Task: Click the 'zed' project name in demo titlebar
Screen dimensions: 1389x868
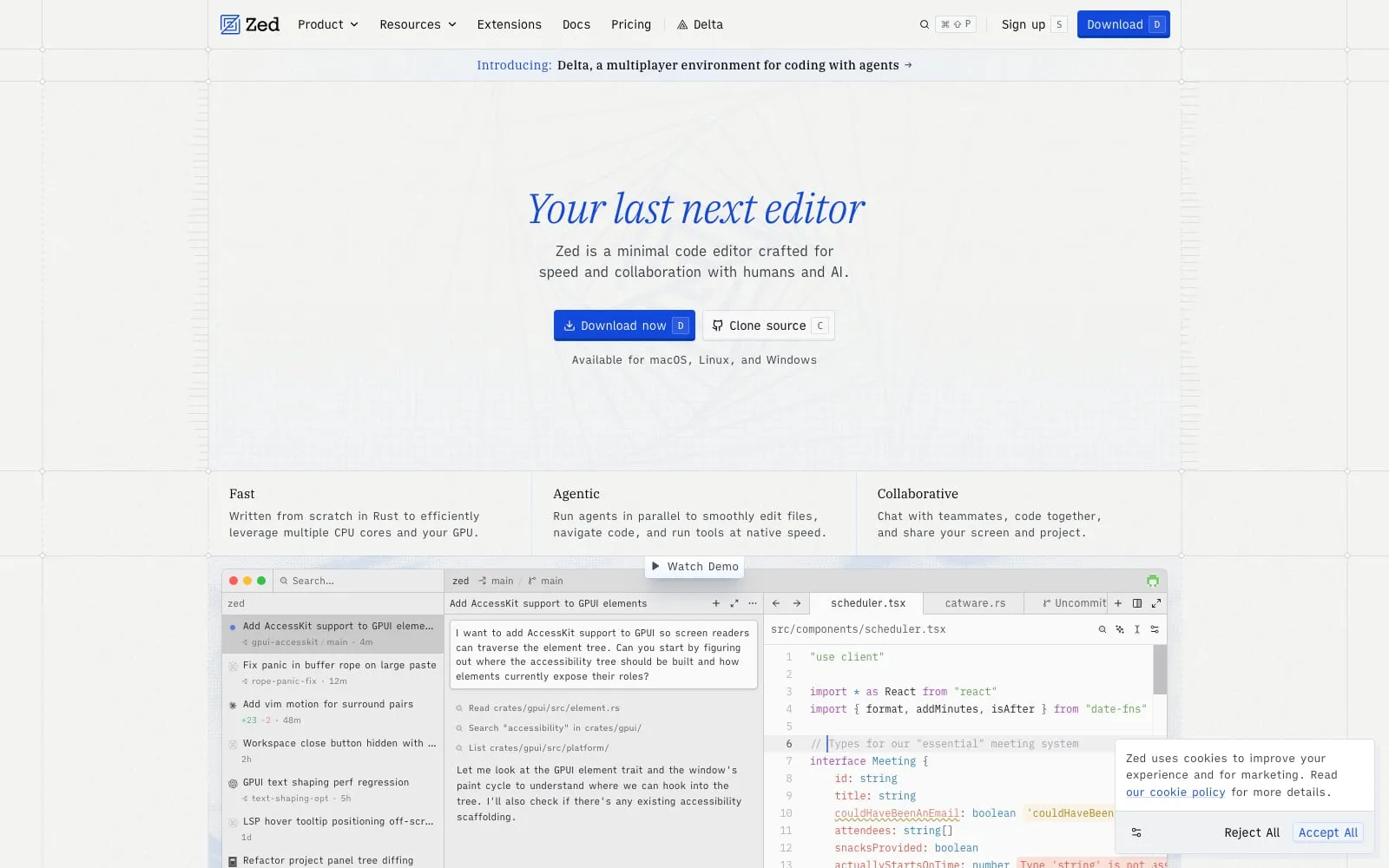Action: pos(460,581)
